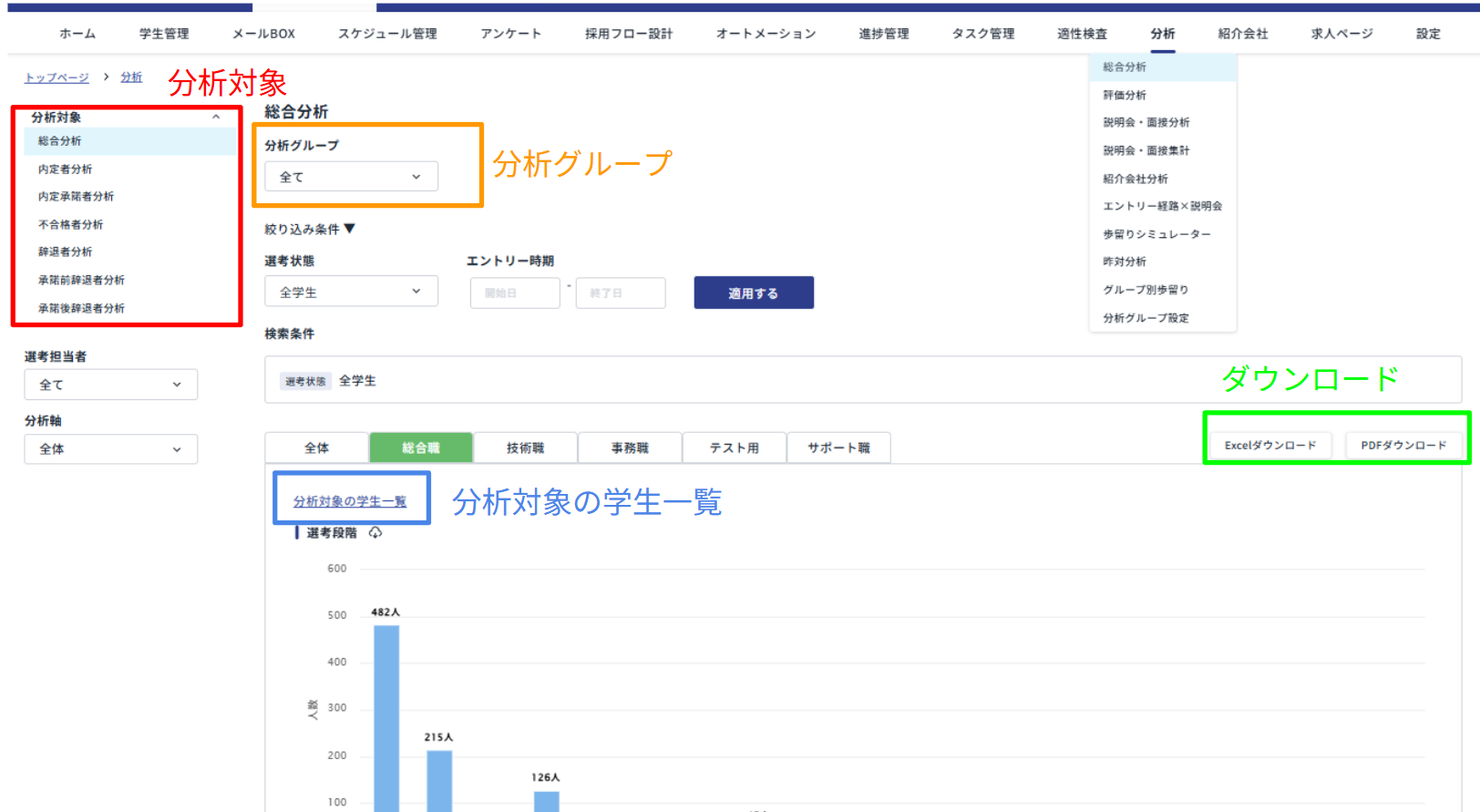
Task: Open the 分析軸 dropdown
Action: tap(110, 449)
